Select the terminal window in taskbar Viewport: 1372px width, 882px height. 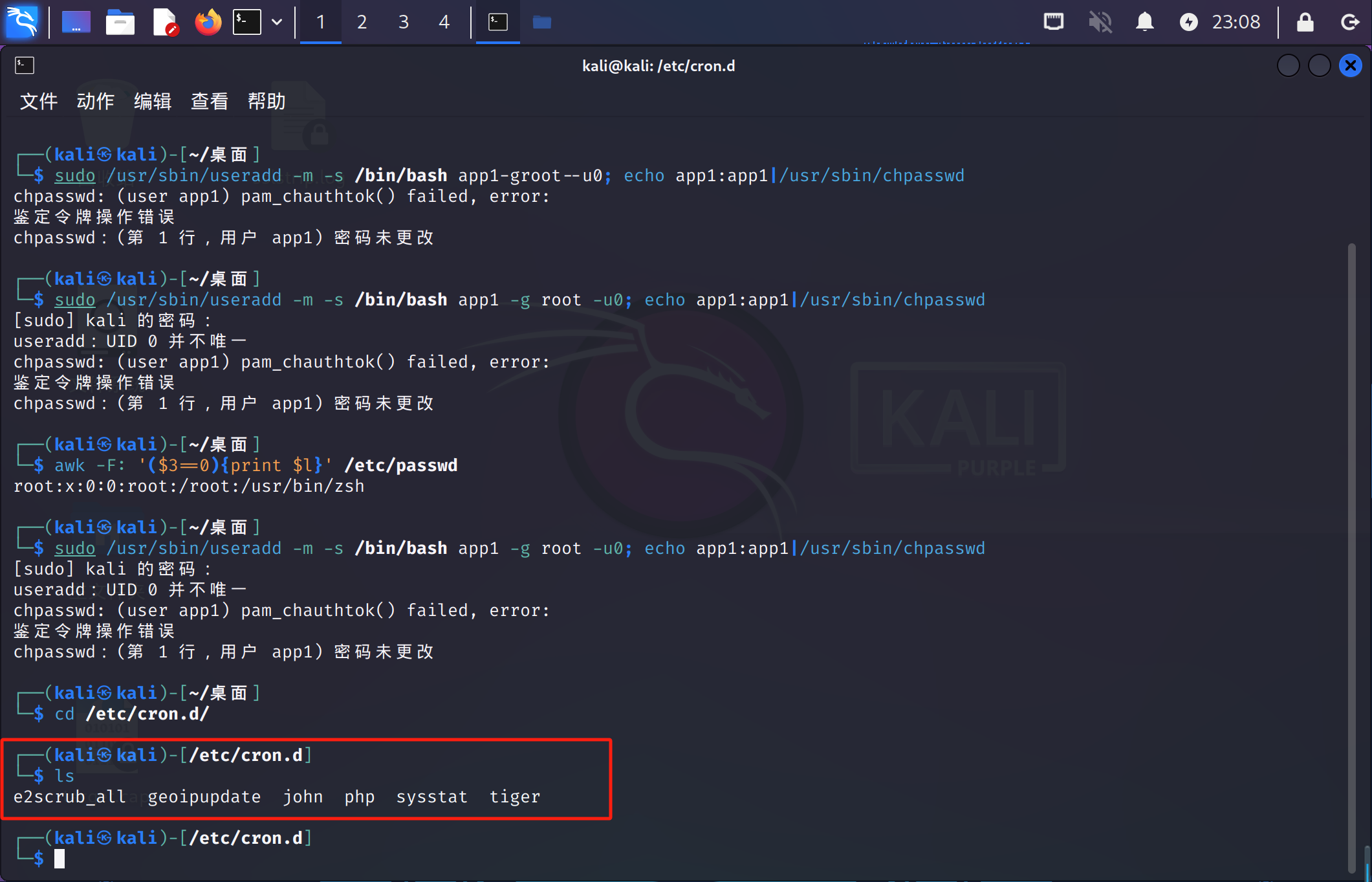[x=497, y=22]
